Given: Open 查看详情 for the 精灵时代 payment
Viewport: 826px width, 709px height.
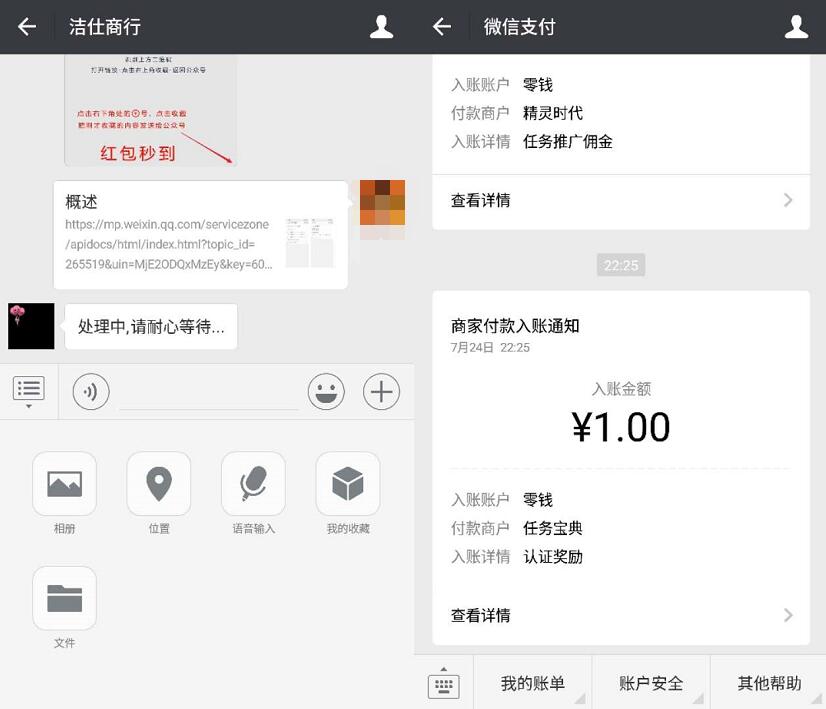Looking at the screenshot, I should [621, 201].
